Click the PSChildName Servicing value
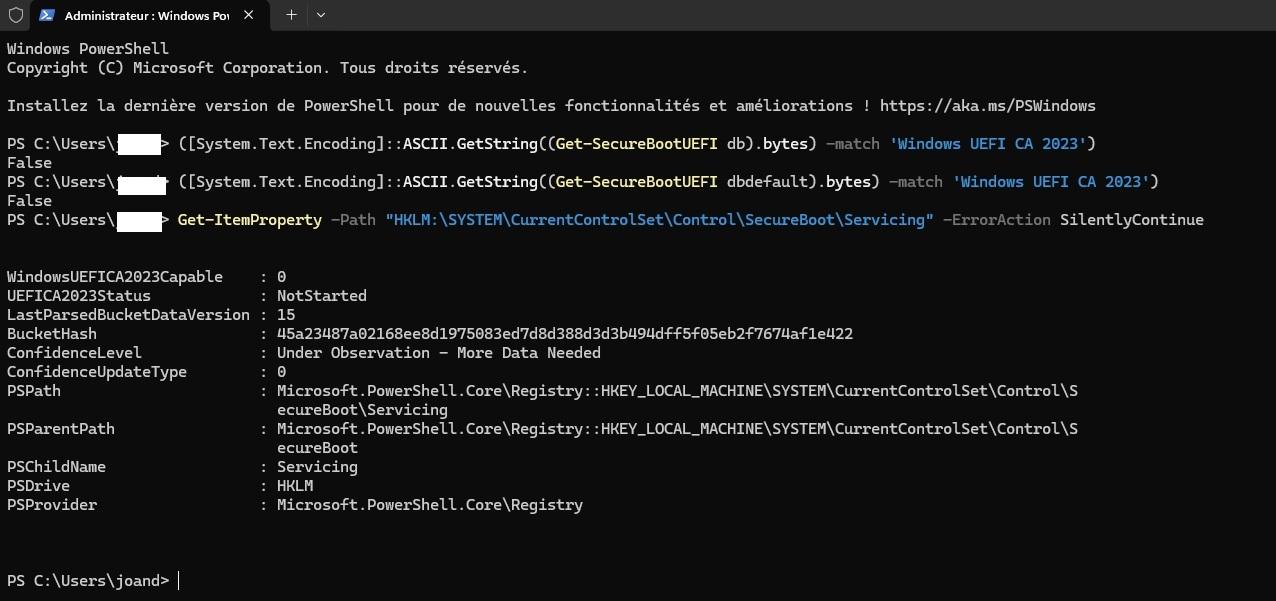Screen dimensions: 1276x601 tap(317, 467)
